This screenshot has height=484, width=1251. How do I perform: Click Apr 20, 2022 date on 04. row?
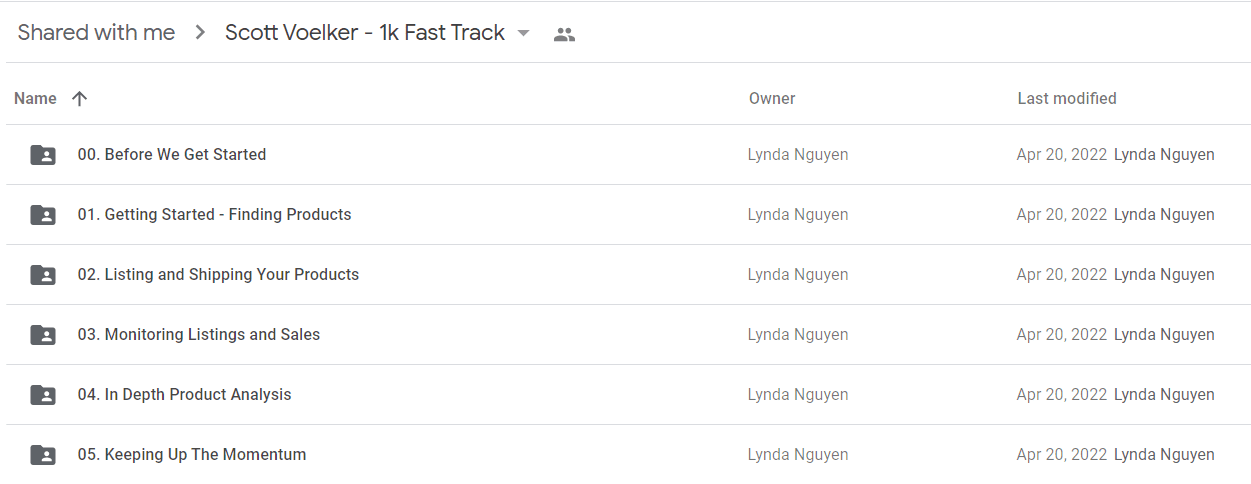[x=1062, y=394]
